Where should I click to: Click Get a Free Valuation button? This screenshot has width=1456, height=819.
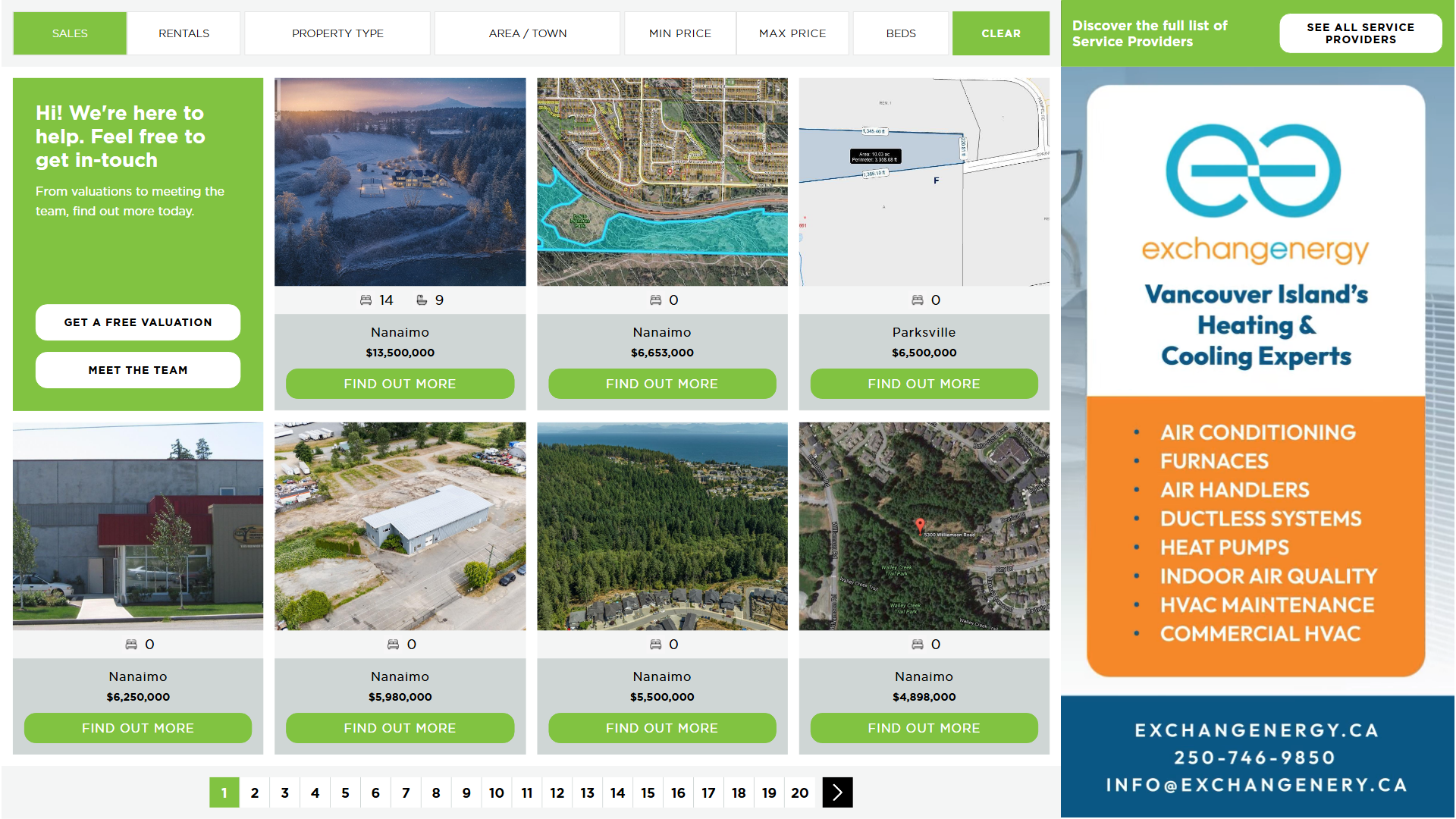click(x=138, y=322)
